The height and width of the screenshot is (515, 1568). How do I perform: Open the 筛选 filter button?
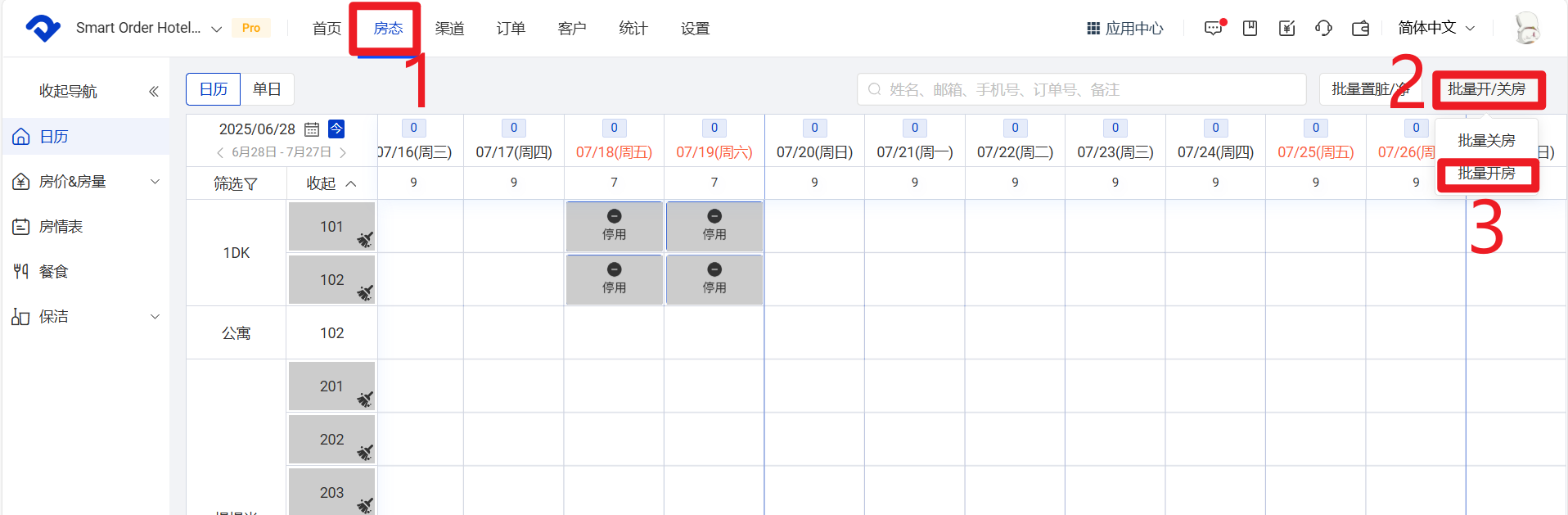coord(236,183)
